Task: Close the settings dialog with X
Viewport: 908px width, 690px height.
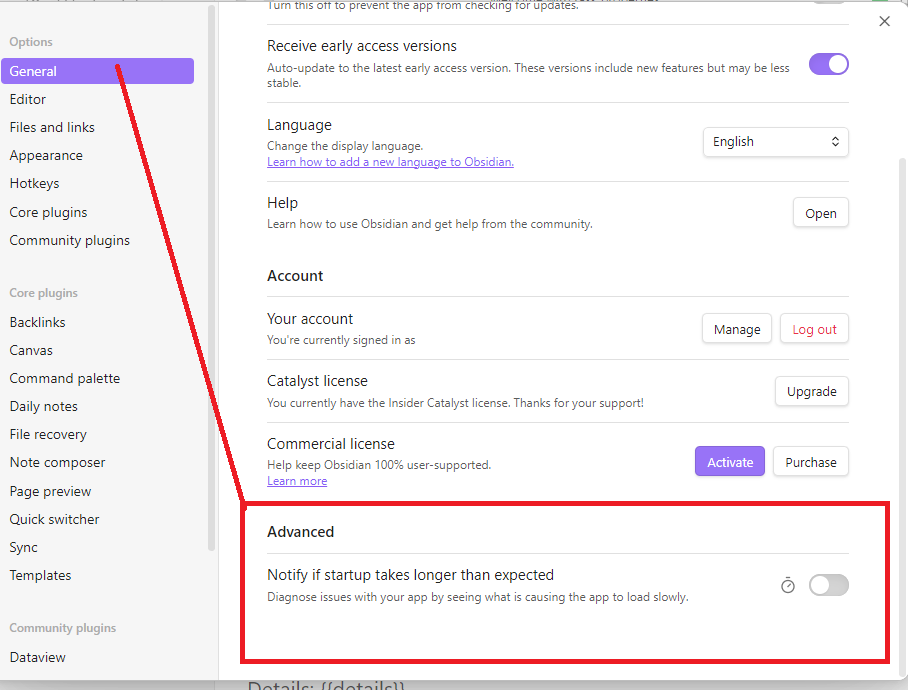Action: [884, 21]
